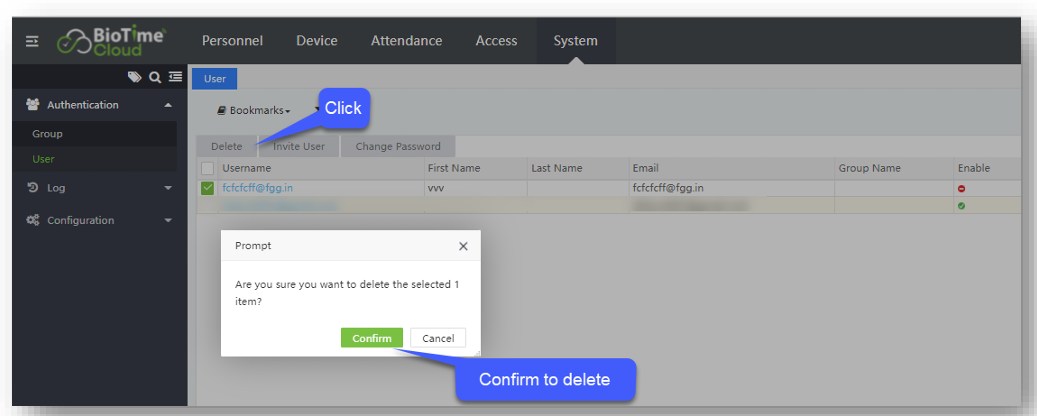
Task: Select Group in the sidebar tree
Action: (x=47, y=134)
